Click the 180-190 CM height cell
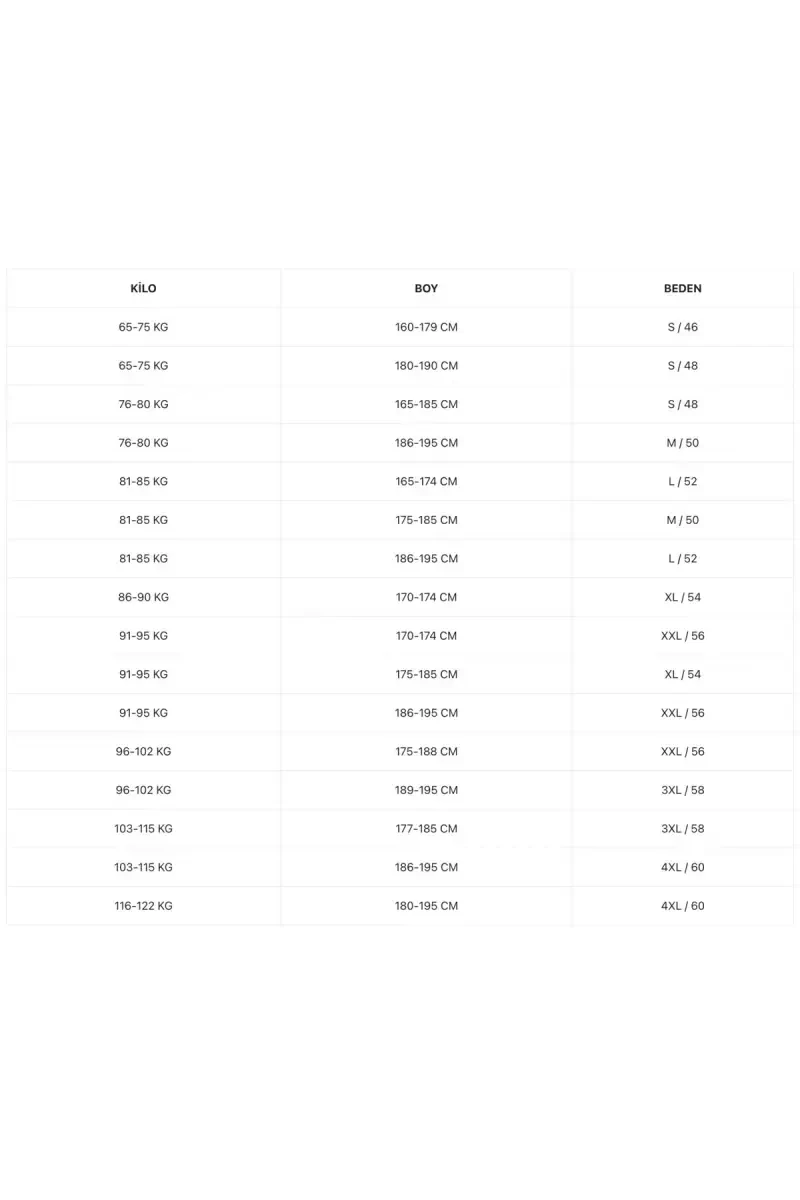 tap(426, 366)
